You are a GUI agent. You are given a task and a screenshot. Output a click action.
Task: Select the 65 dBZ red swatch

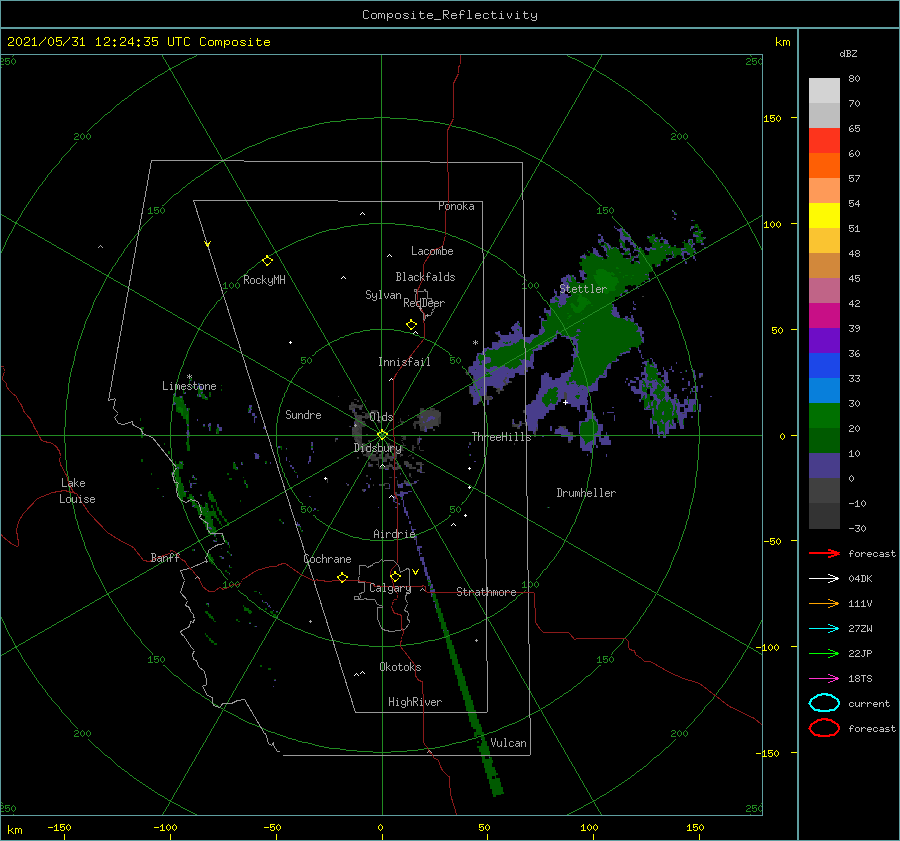(824, 141)
